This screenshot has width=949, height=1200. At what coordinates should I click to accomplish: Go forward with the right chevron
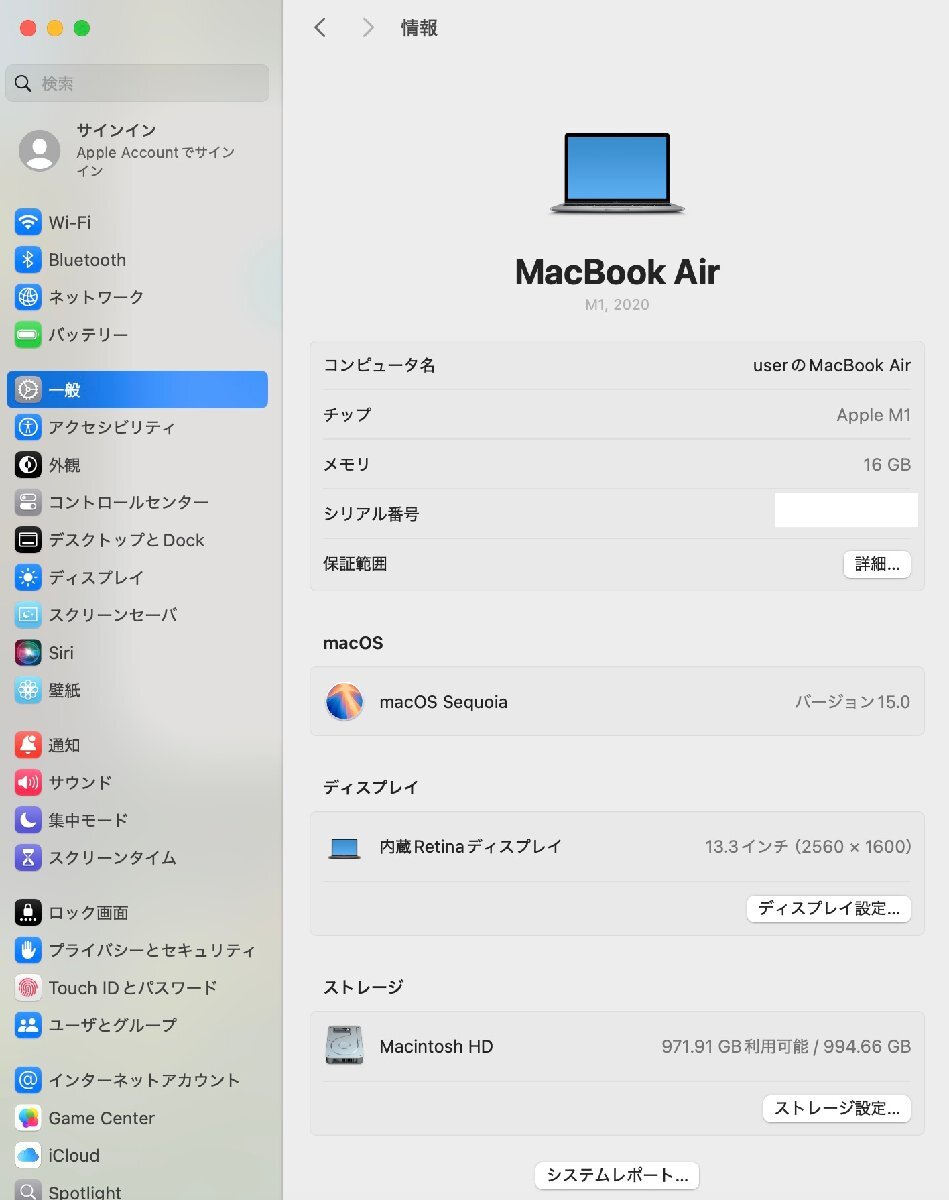368,28
